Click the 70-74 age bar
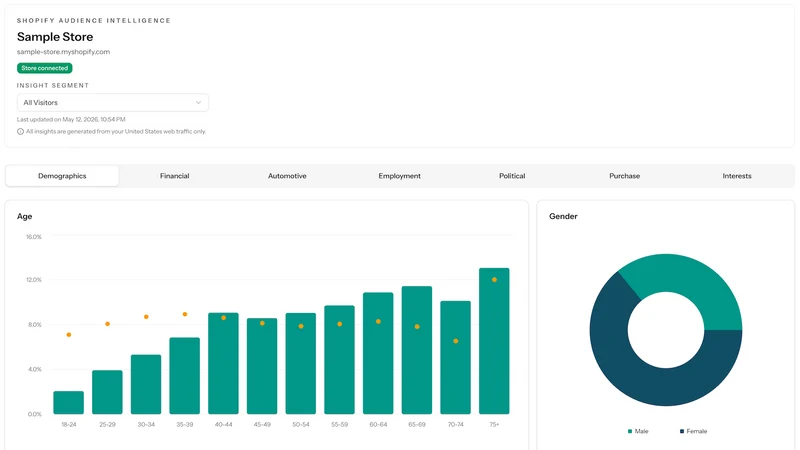800x450 pixels. pos(456,357)
